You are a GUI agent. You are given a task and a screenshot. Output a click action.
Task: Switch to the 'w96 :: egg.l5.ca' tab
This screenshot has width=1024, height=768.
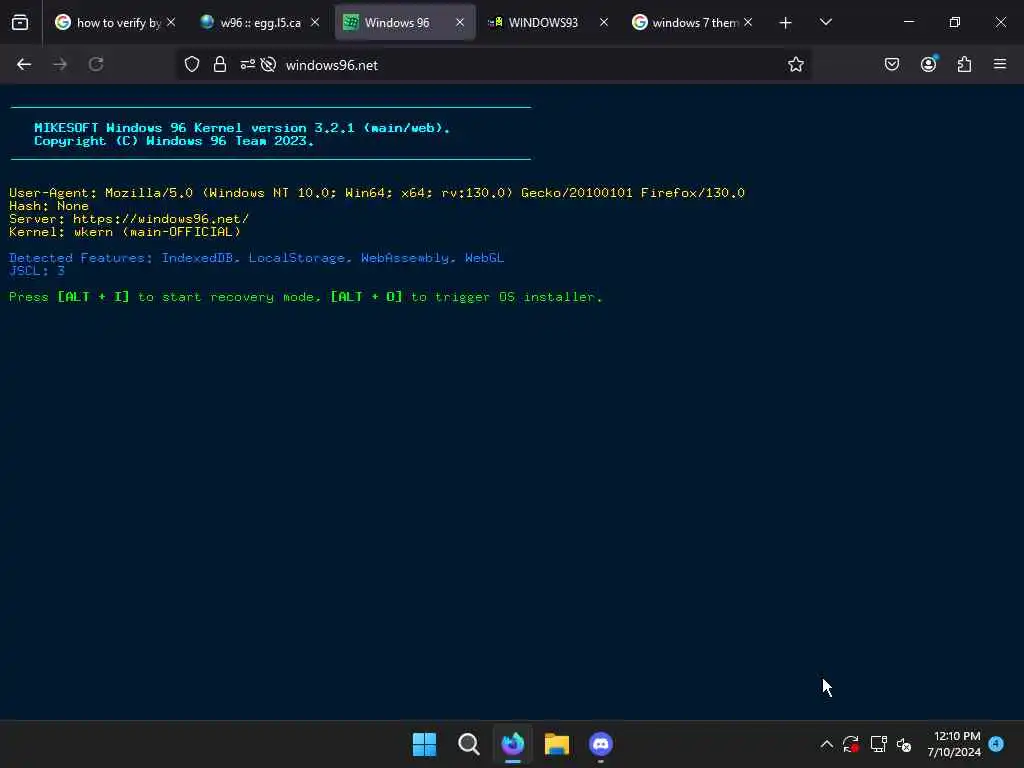[260, 23]
